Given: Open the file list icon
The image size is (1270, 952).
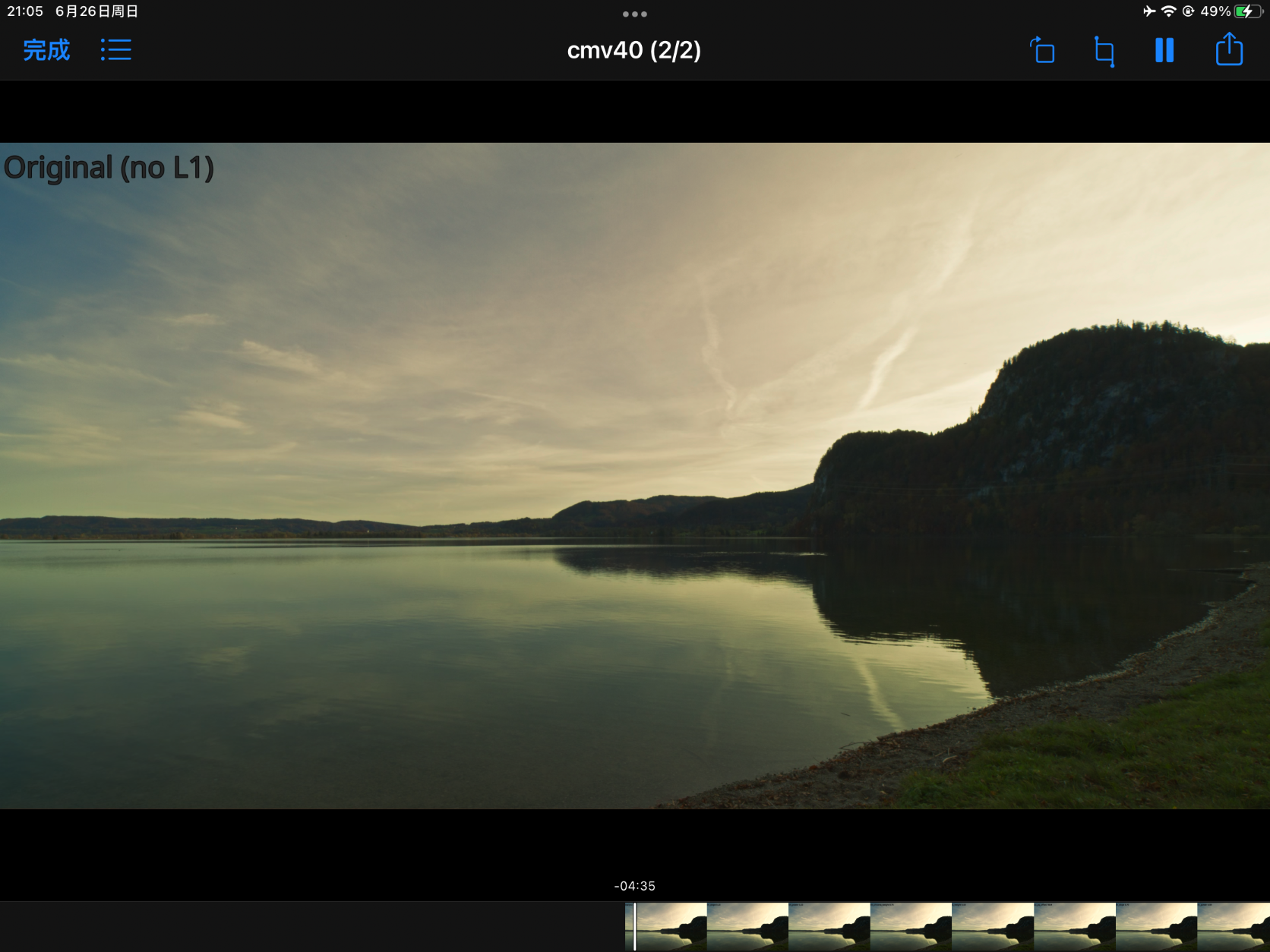Looking at the screenshot, I should coord(116,50).
